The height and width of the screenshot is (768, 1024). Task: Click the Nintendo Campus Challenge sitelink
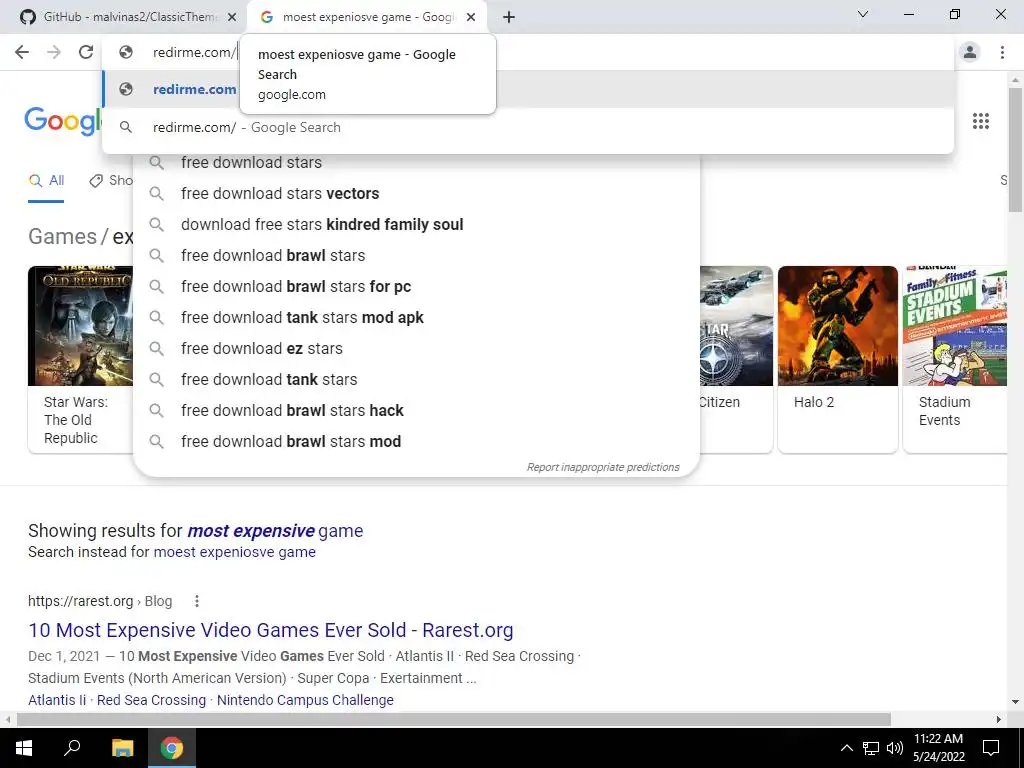pos(305,700)
